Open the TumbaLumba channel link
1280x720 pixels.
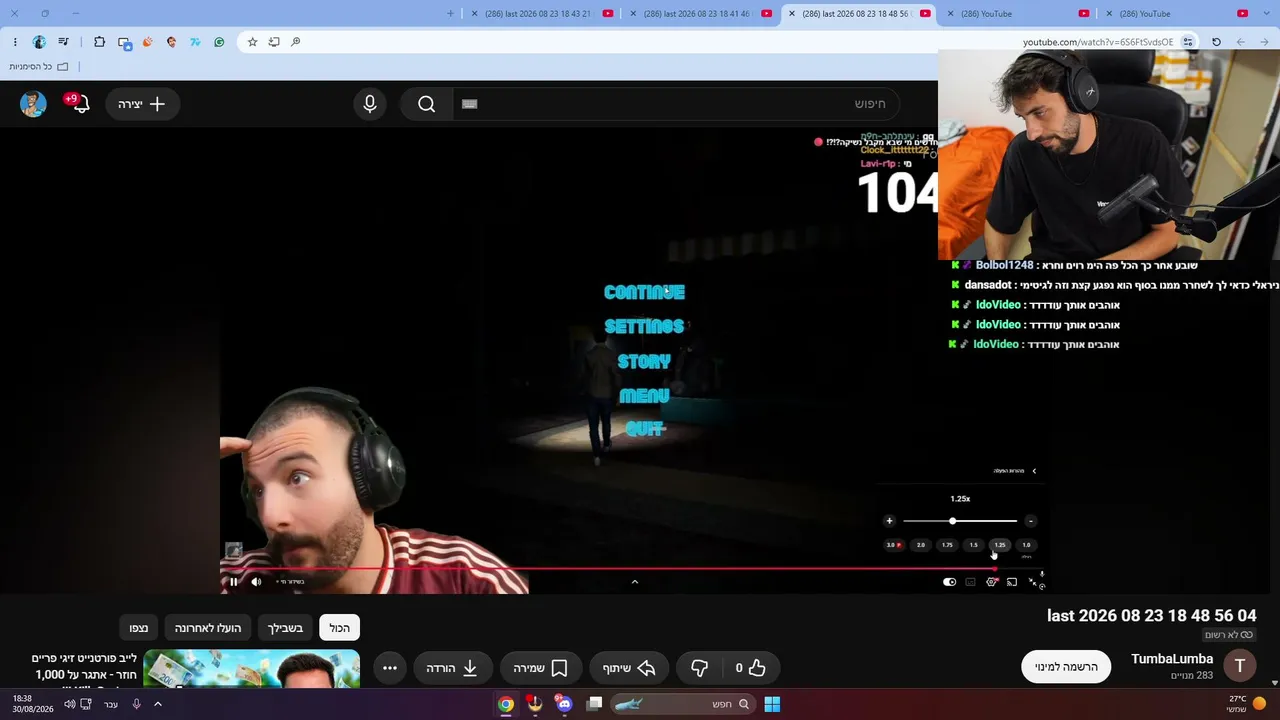pyautogui.click(x=1172, y=659)
